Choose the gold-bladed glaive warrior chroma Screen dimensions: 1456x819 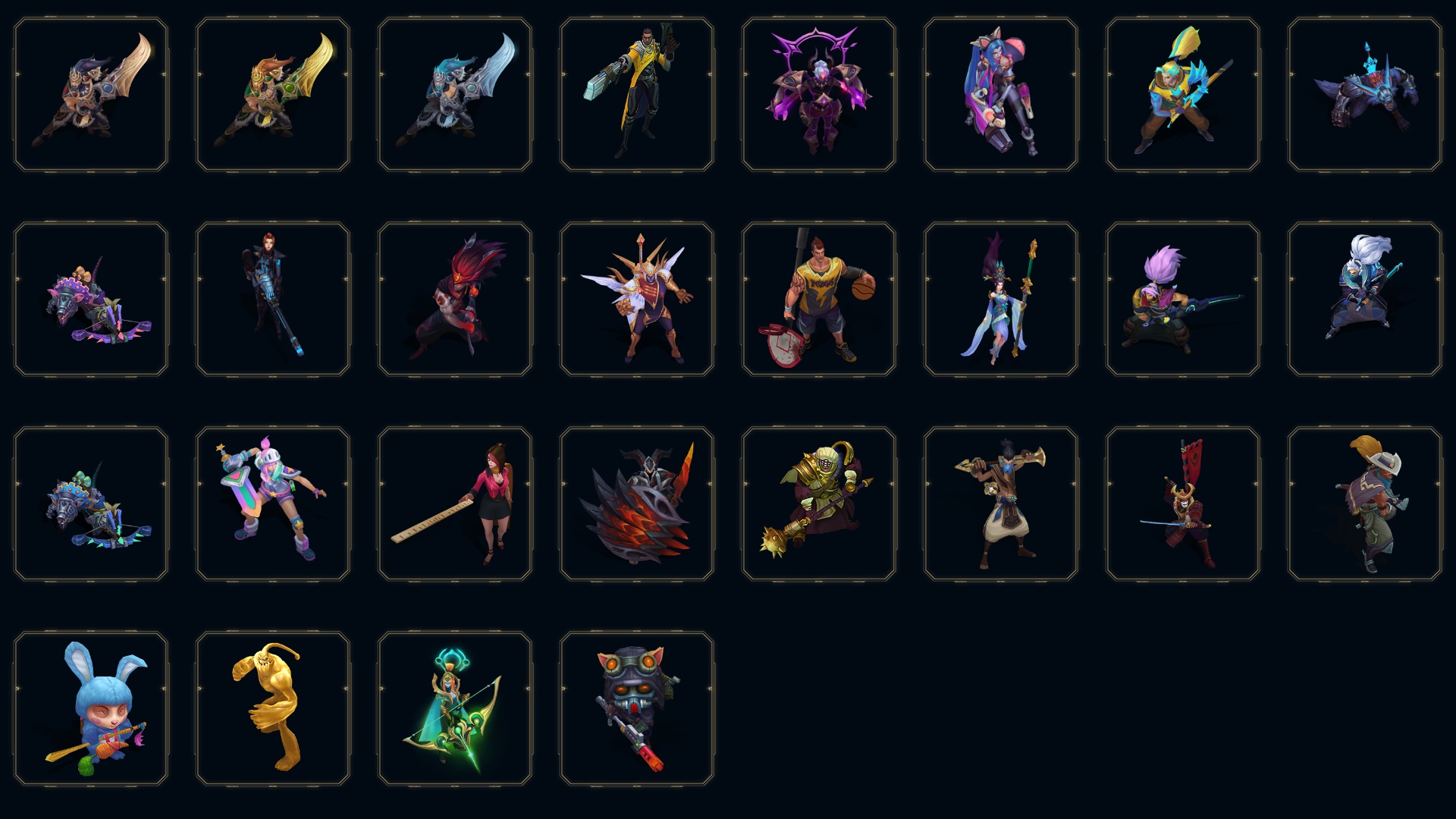point(273,94)
